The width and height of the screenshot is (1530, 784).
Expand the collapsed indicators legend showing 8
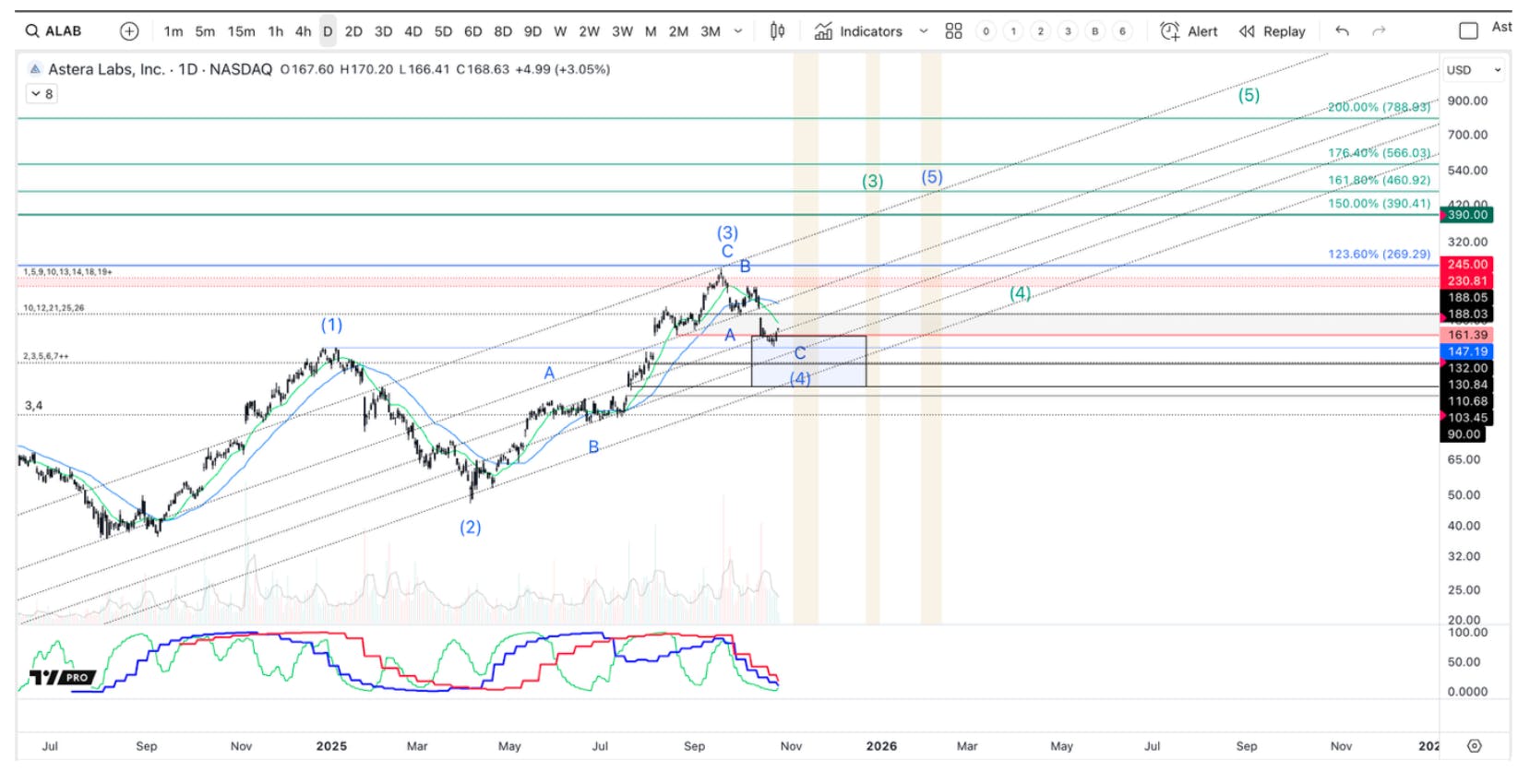click(42, 94)
